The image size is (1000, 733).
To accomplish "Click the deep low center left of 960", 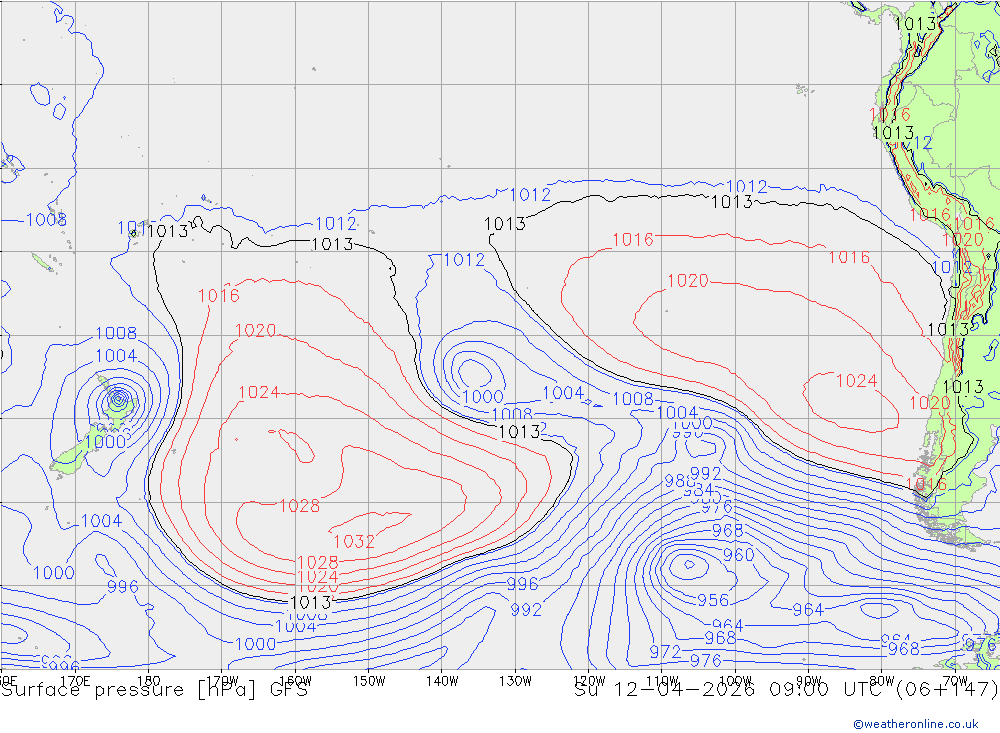I will pos(688,565).
